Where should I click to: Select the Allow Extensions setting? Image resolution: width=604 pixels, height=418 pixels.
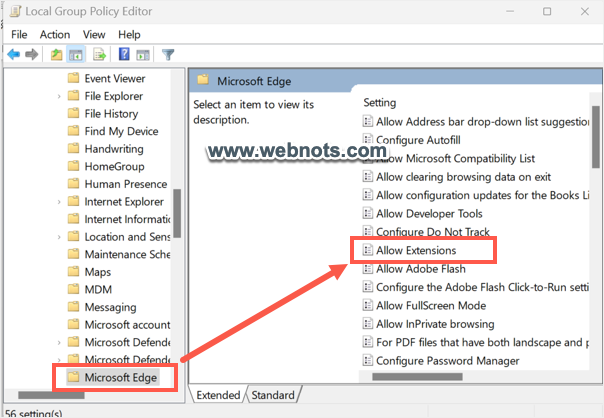coord(415,250)
